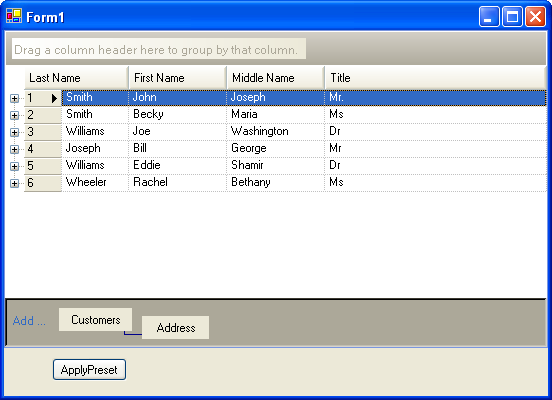
Task: Select row header number 4
Action: [x=43, y=149]
